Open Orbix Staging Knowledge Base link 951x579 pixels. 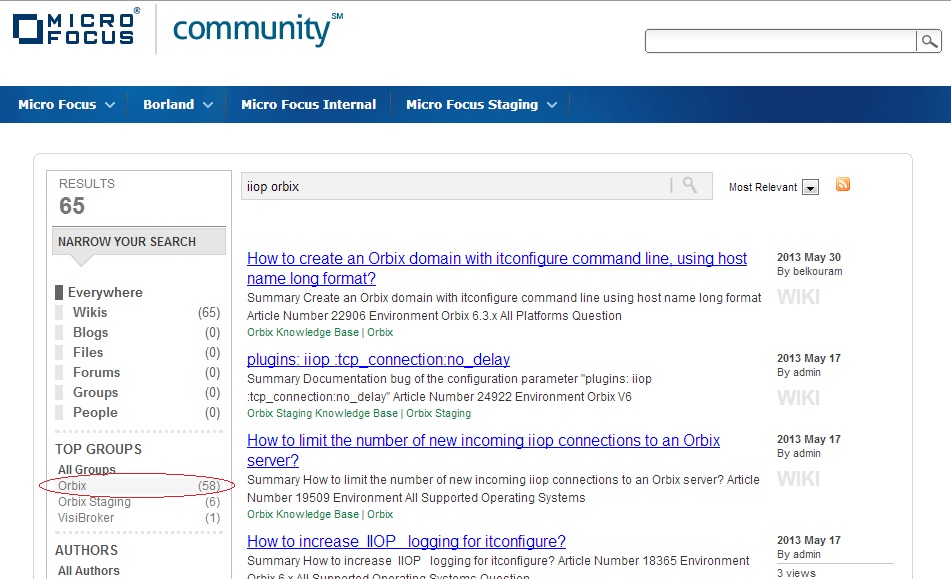point(322,413)
